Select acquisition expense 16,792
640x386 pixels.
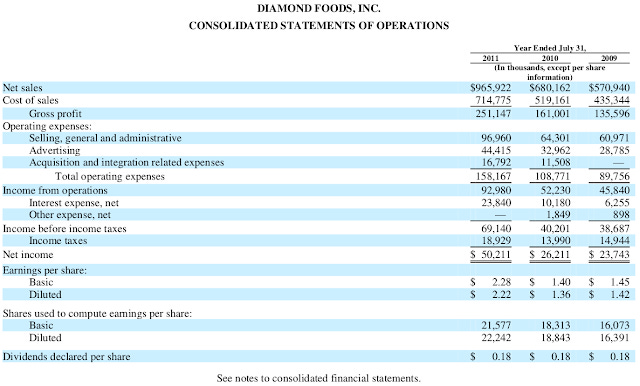coord(496,162)
